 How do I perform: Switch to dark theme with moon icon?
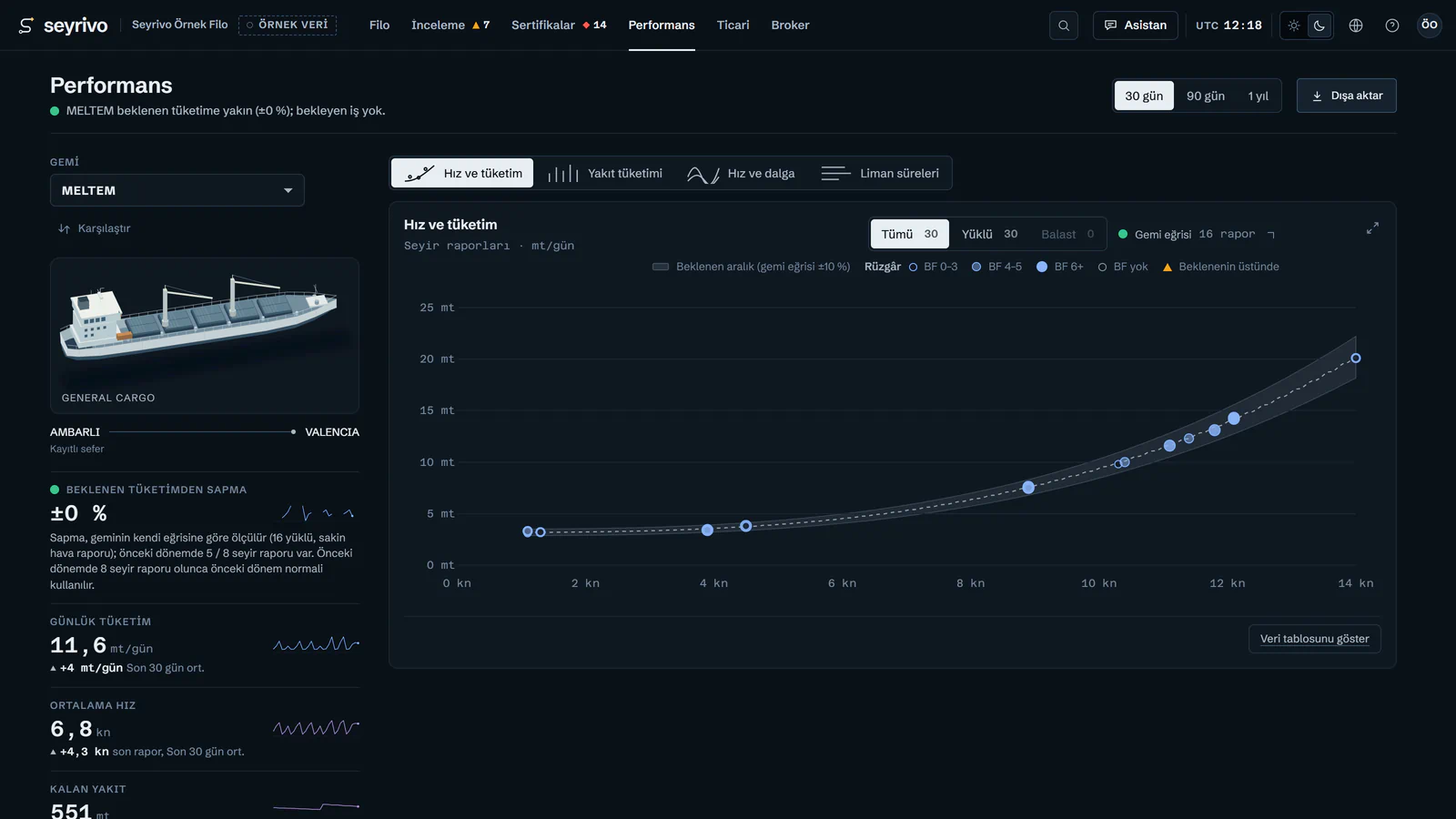click(x=1319, y=25)
